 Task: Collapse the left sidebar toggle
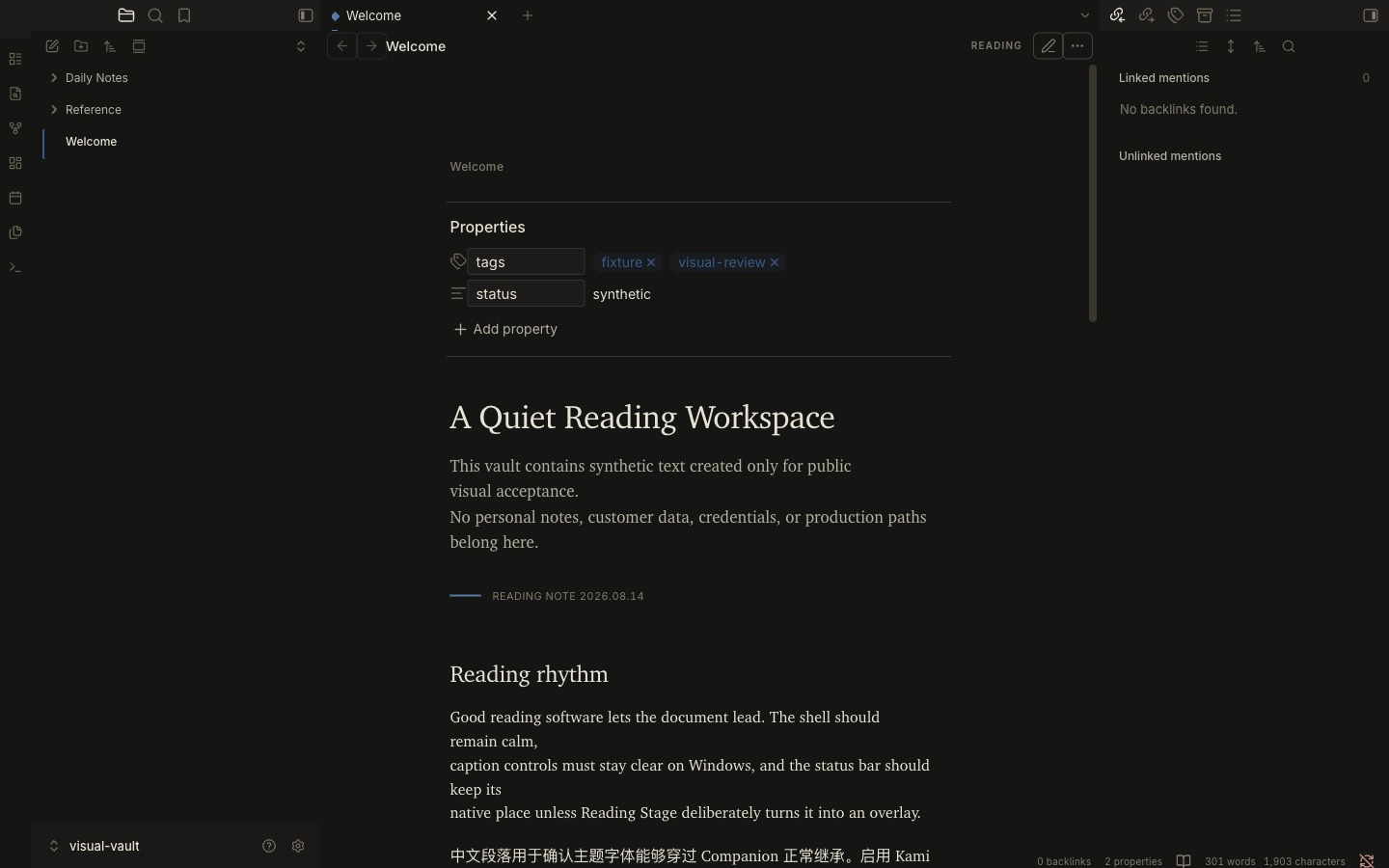306,15
